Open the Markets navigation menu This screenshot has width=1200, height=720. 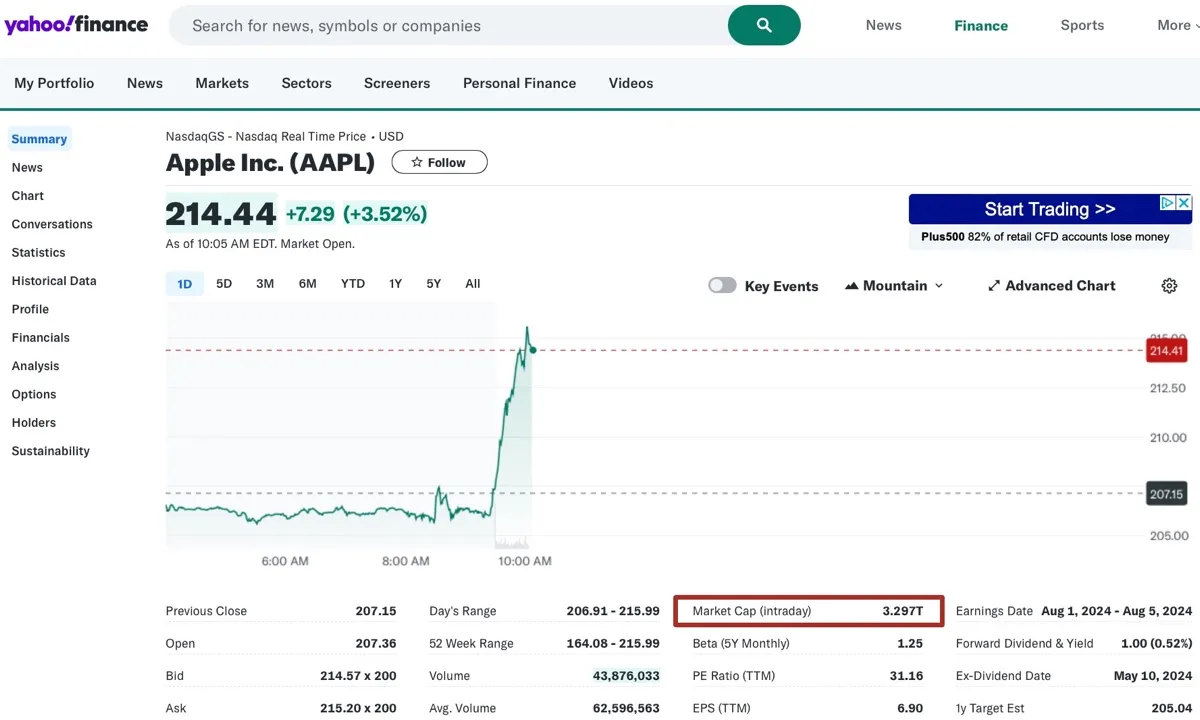click(x=222, y=83)
